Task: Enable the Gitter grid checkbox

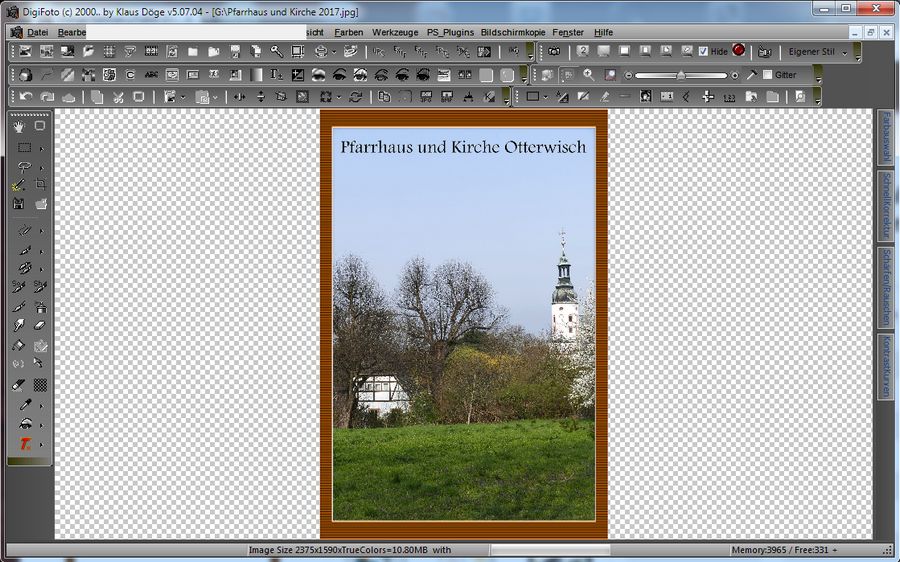Action: click(x=767, y=75)
